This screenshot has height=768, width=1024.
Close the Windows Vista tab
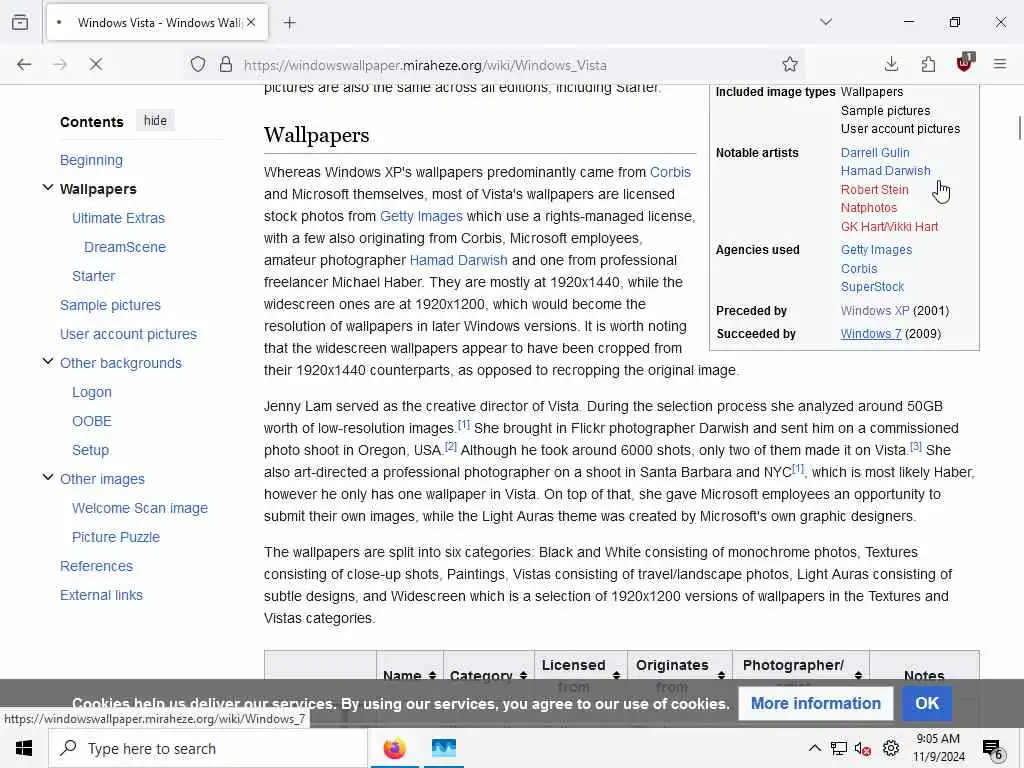[x=251, y=22]
